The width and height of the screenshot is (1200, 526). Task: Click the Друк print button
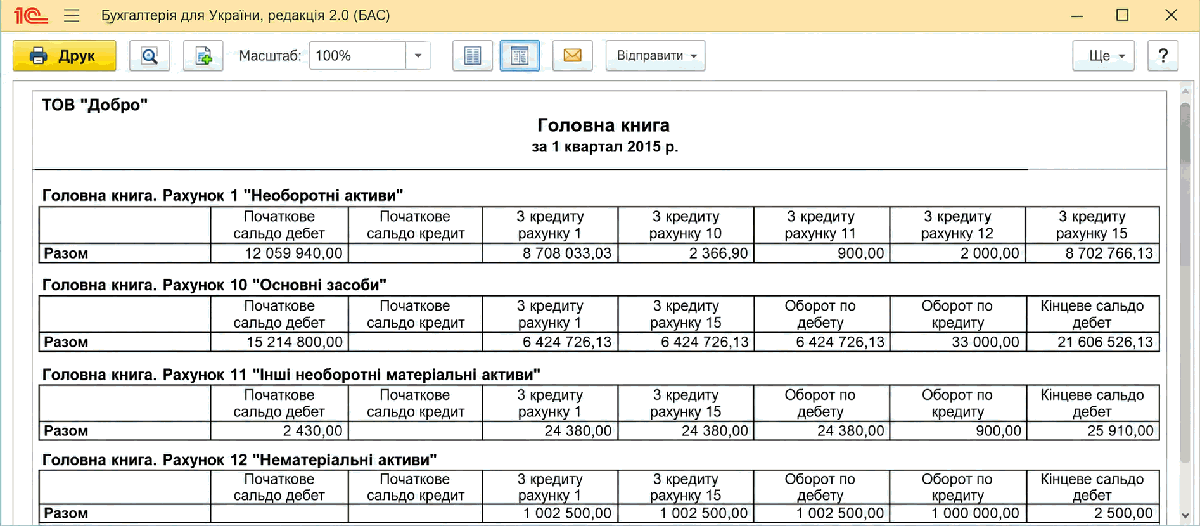click(65, 56)
